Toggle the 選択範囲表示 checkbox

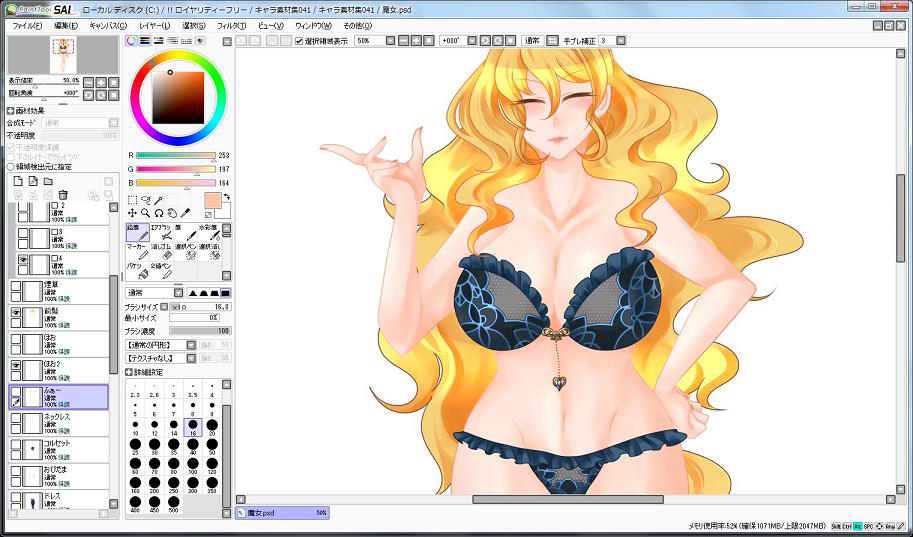point(299,41)
